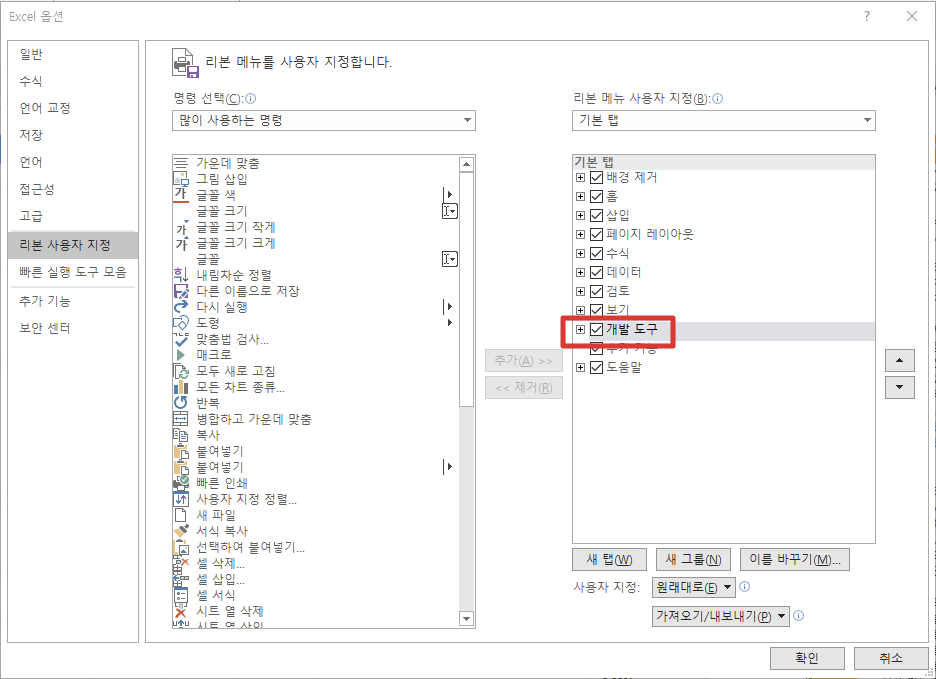Image resolution: width=936 pixels, height=679 pixels.
Task: Click the 새 파일 icon
Action: tap(181, 515)
